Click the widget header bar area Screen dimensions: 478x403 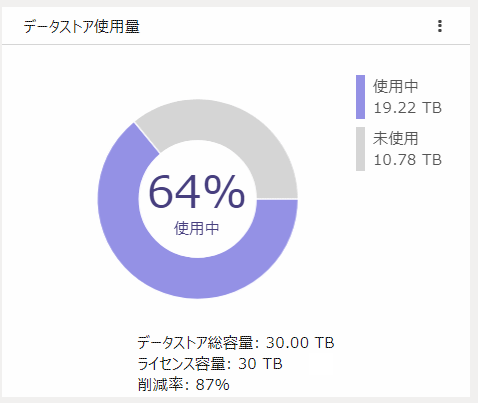(236, 26)
